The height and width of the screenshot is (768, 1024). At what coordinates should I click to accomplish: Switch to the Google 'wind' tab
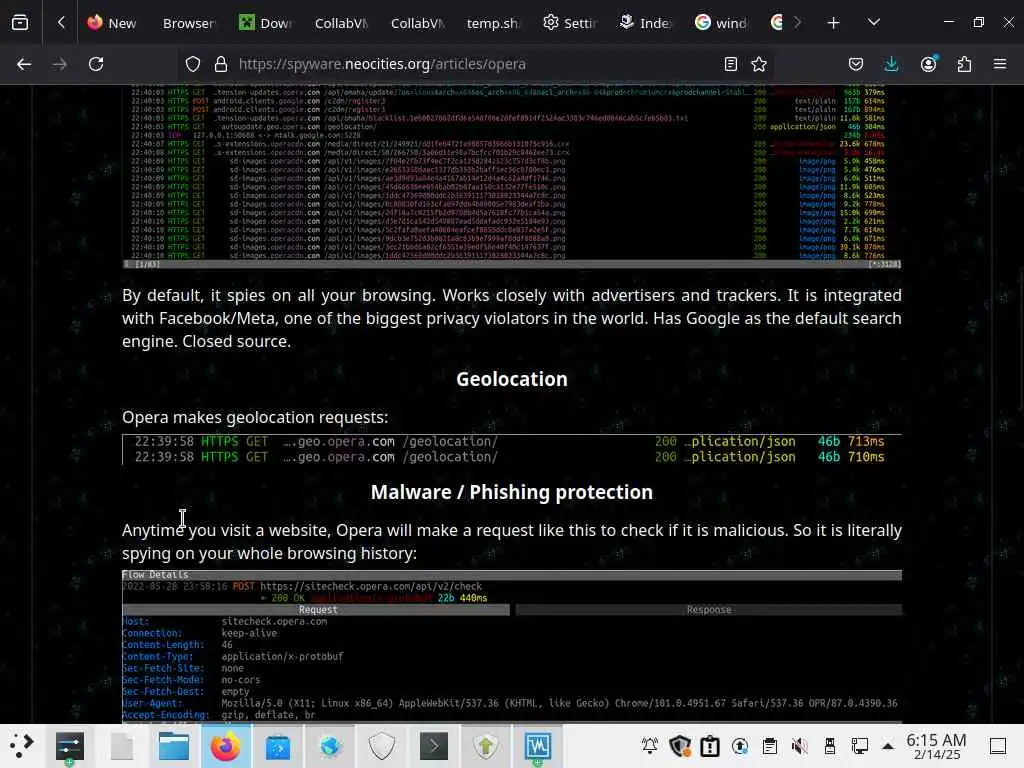coord(721,23)
